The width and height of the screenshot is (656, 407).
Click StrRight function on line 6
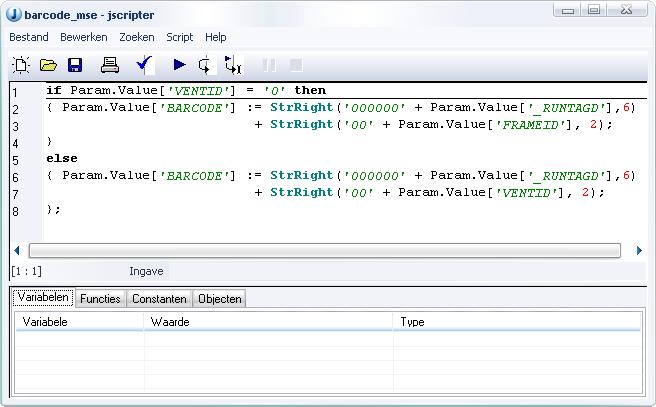pyautogui.click(x=302, y=176)
